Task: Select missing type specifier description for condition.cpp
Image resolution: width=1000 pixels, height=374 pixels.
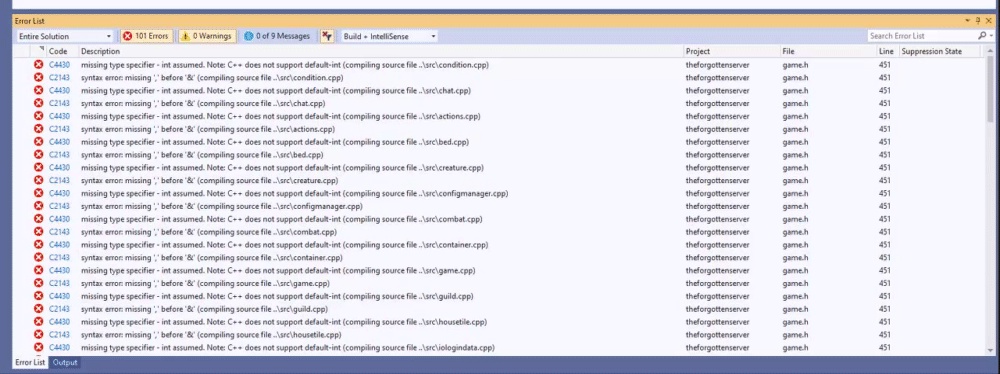Action: [285, 65]
